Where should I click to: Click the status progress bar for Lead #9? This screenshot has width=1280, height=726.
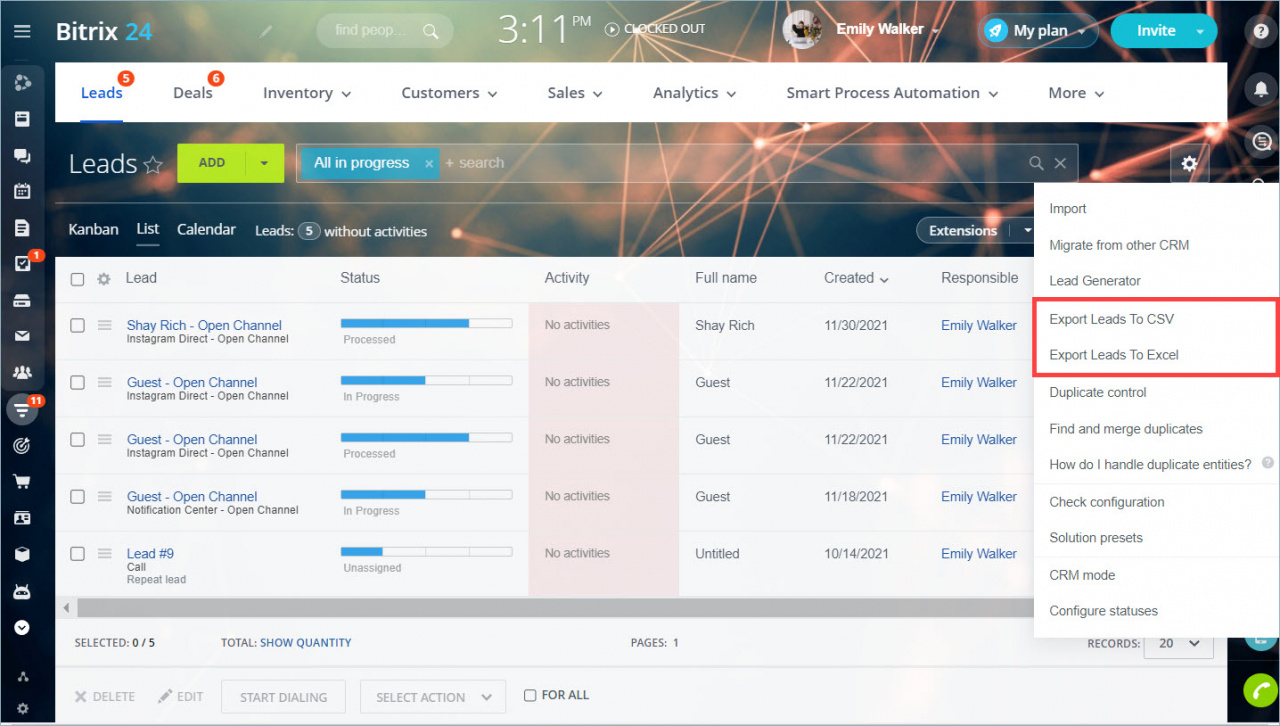[426, 551]
